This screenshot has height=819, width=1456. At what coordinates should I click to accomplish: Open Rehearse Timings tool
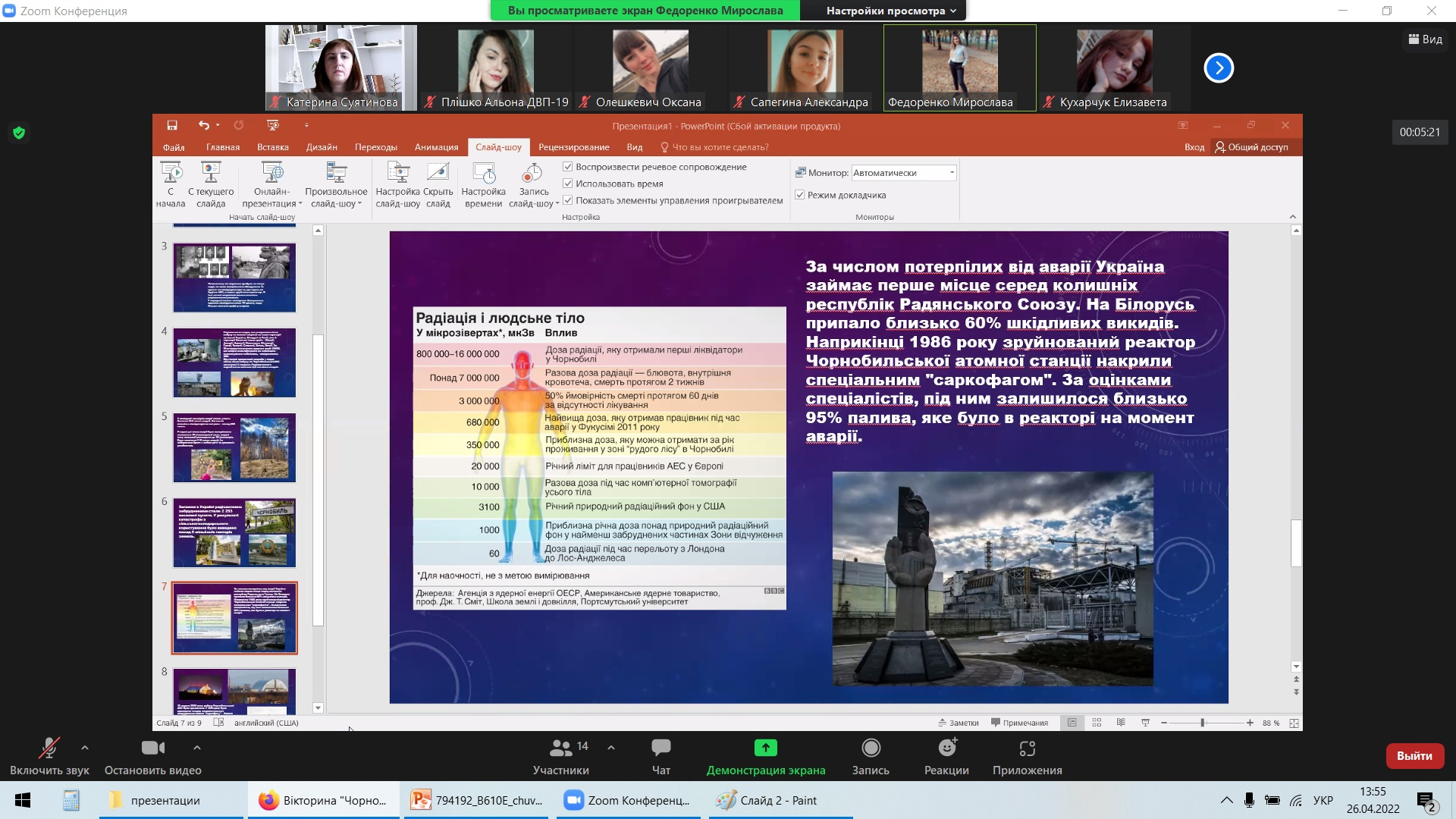point(483,184)
